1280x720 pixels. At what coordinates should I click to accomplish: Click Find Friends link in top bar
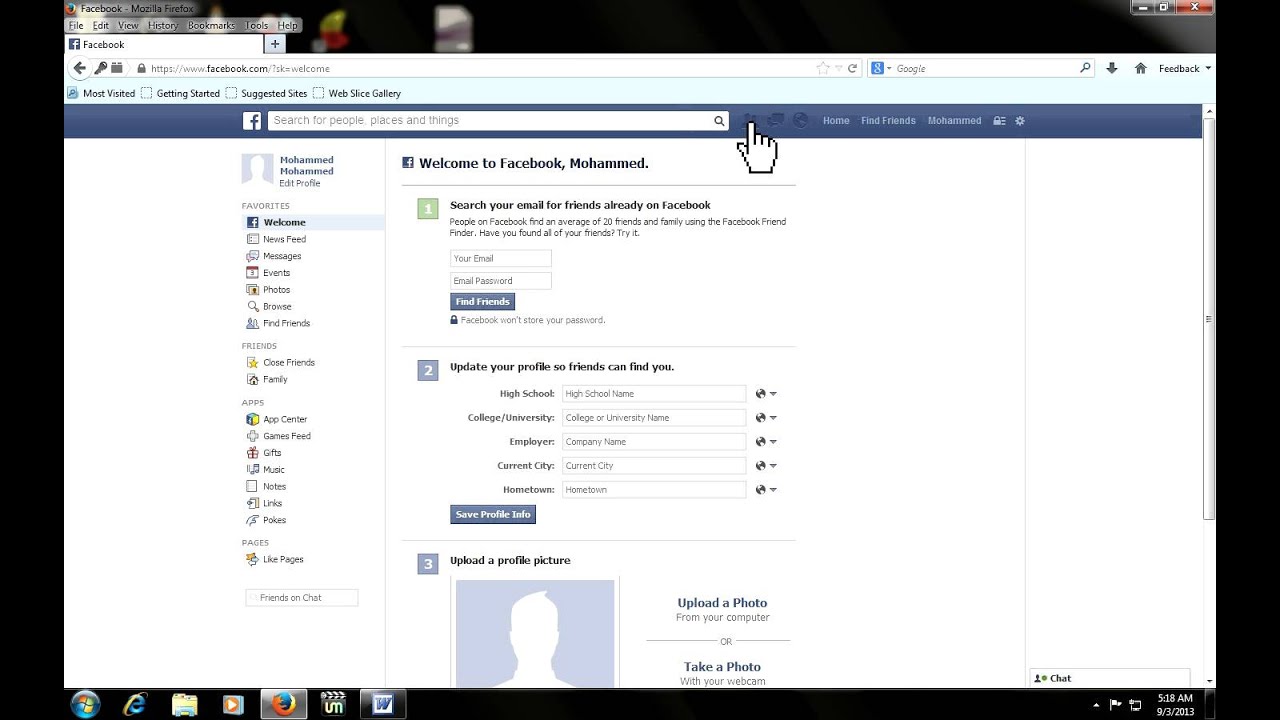click(x=888, y=121)
